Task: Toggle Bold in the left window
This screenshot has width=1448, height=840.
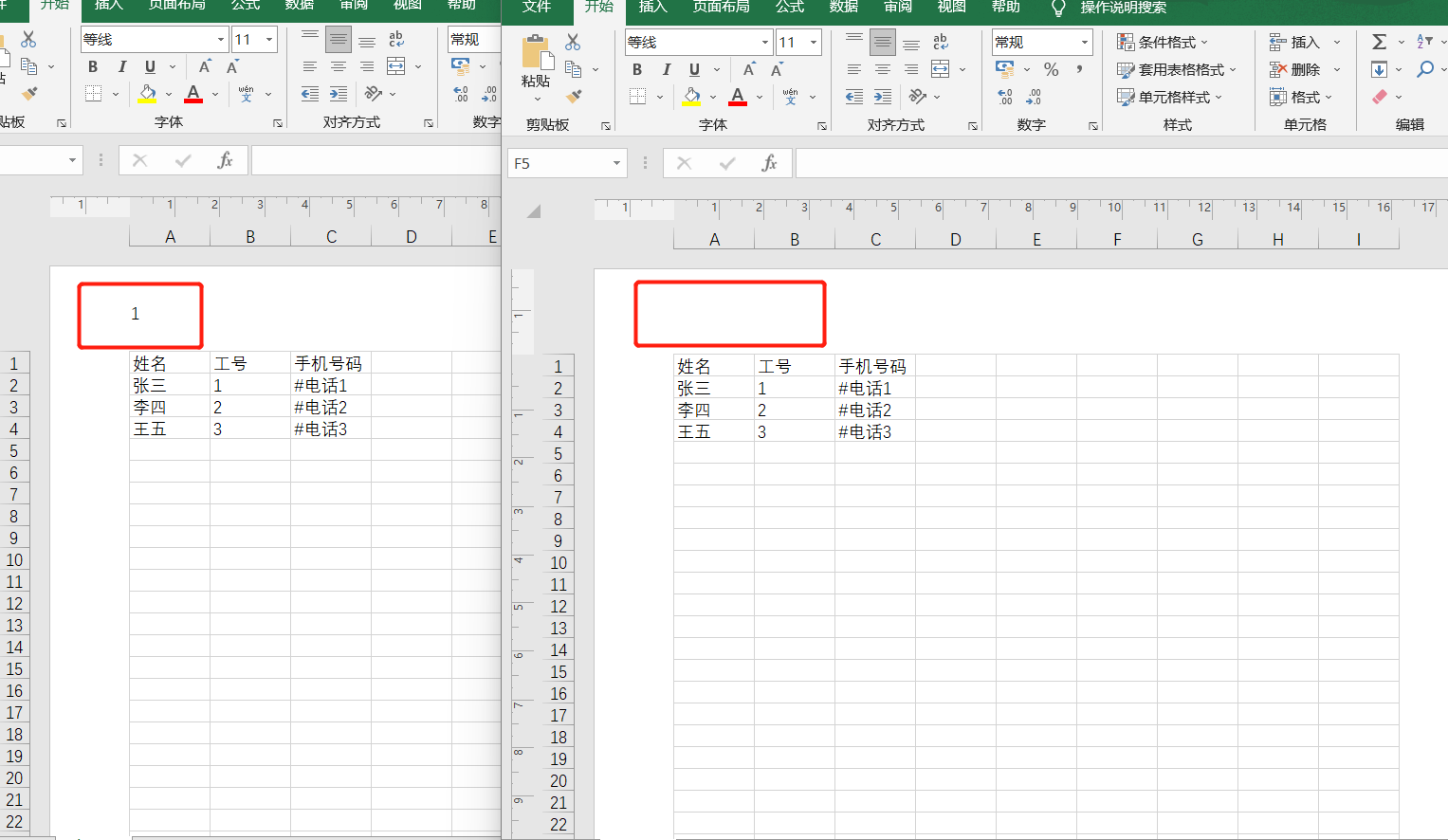Action: point(93,66)
